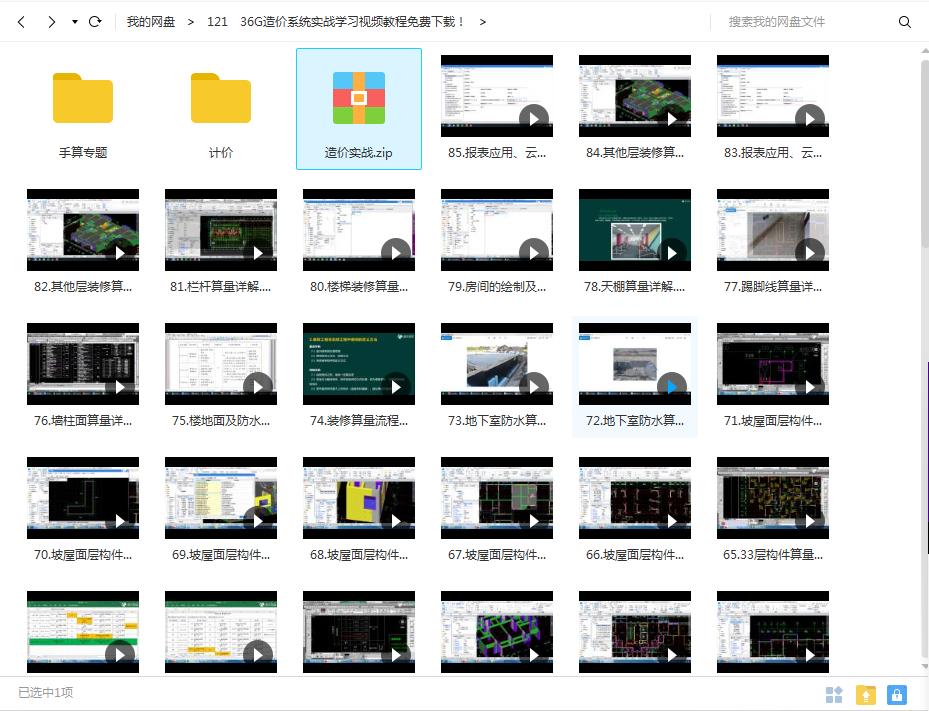
Task: Open the 手算专题 folder
Action: (83, 98)
